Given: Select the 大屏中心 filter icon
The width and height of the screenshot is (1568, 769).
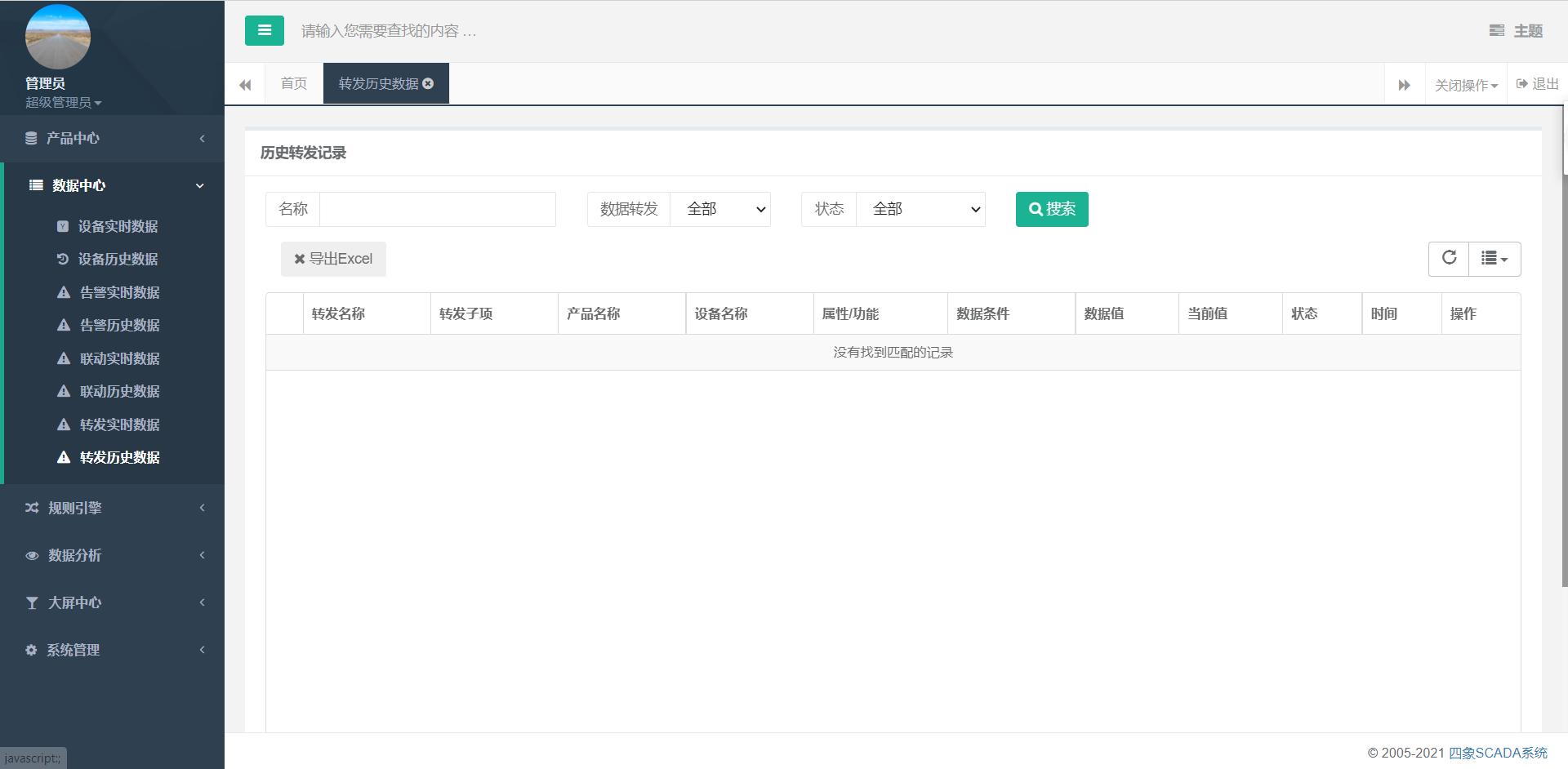Looking at the screenshot, I should (32, 602).
